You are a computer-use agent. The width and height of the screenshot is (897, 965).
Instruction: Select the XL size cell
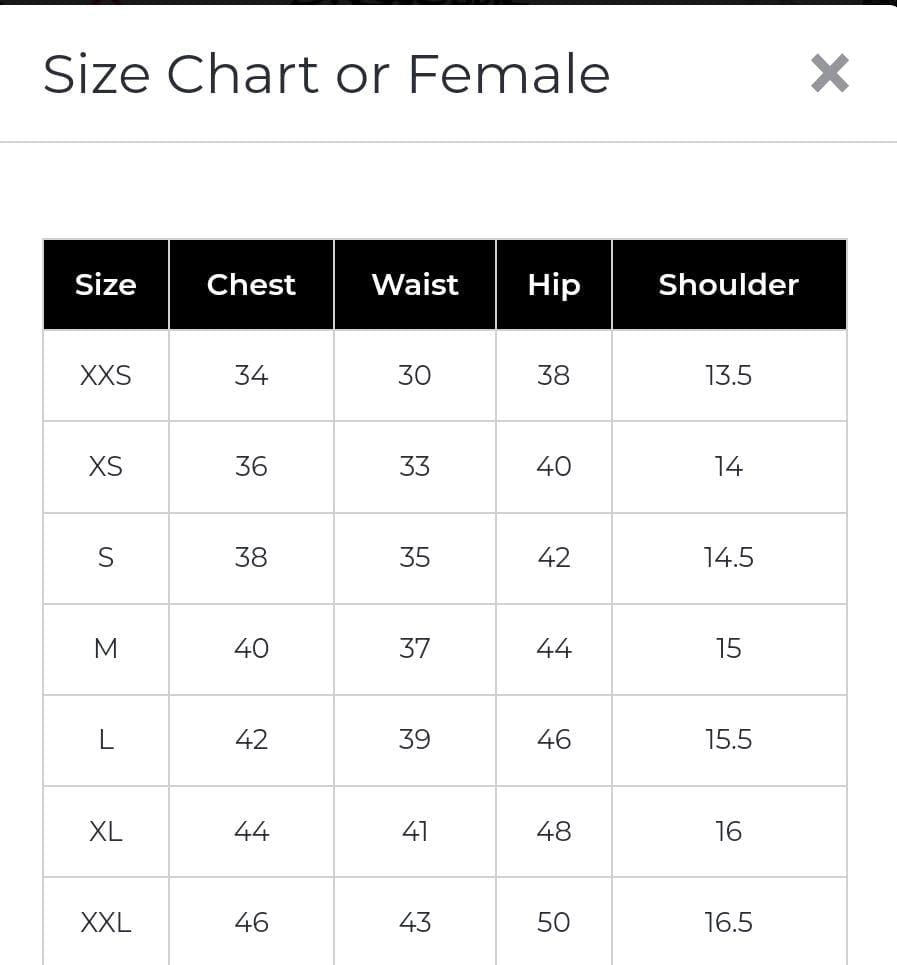coord(106,831)
